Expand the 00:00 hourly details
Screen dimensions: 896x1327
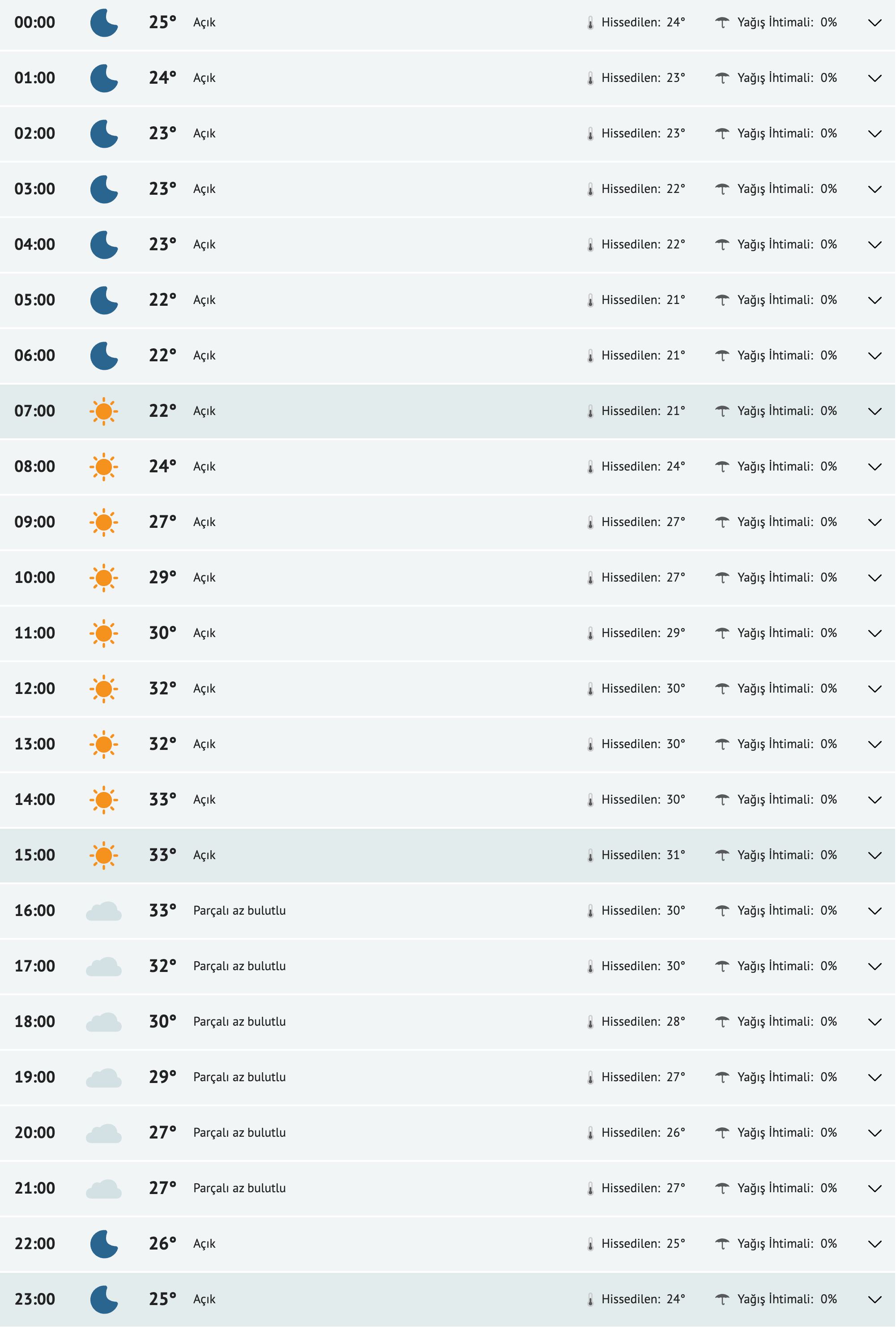point(875,23)
